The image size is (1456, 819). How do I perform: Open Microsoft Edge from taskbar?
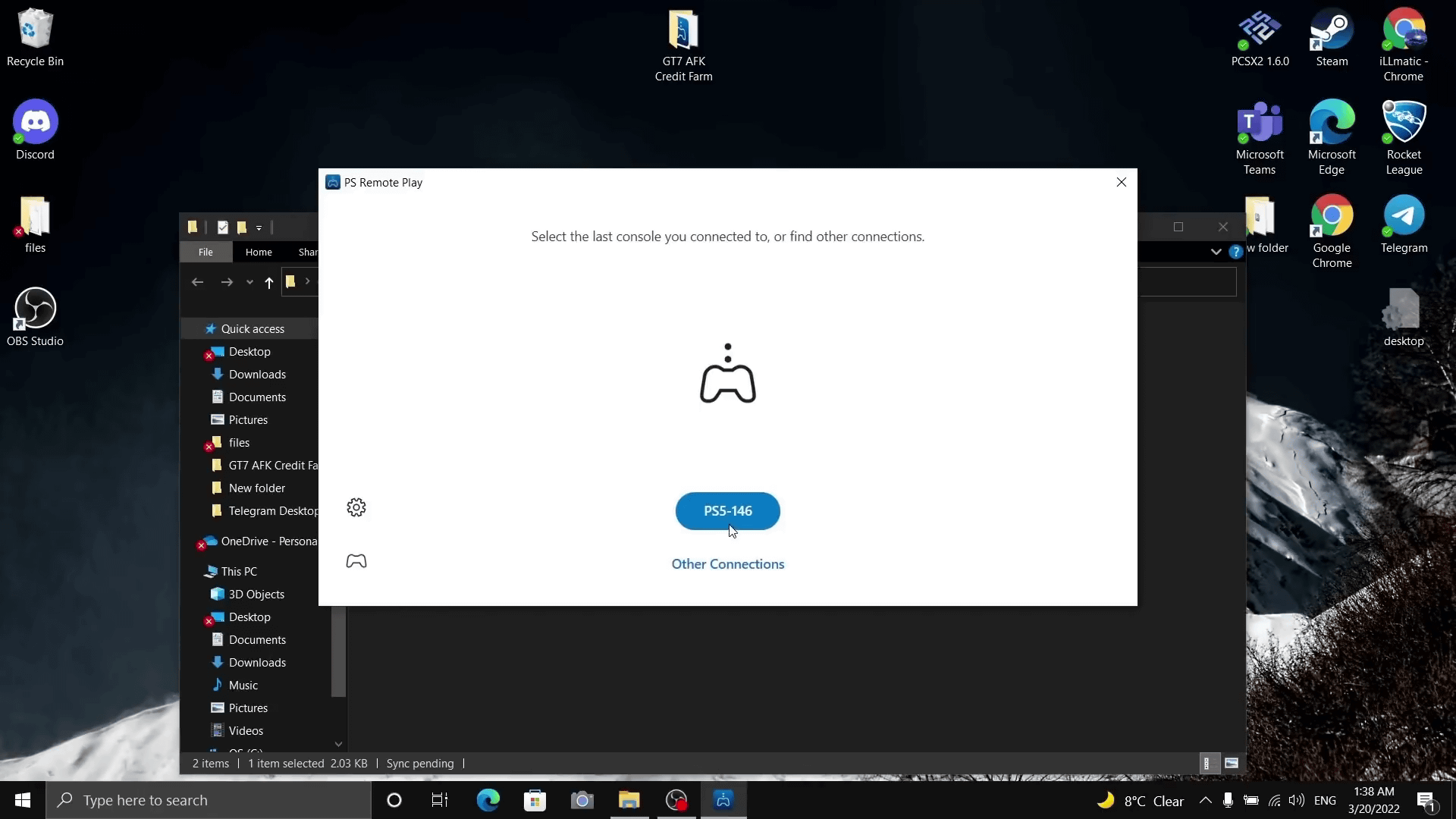[x=488, y=800]
